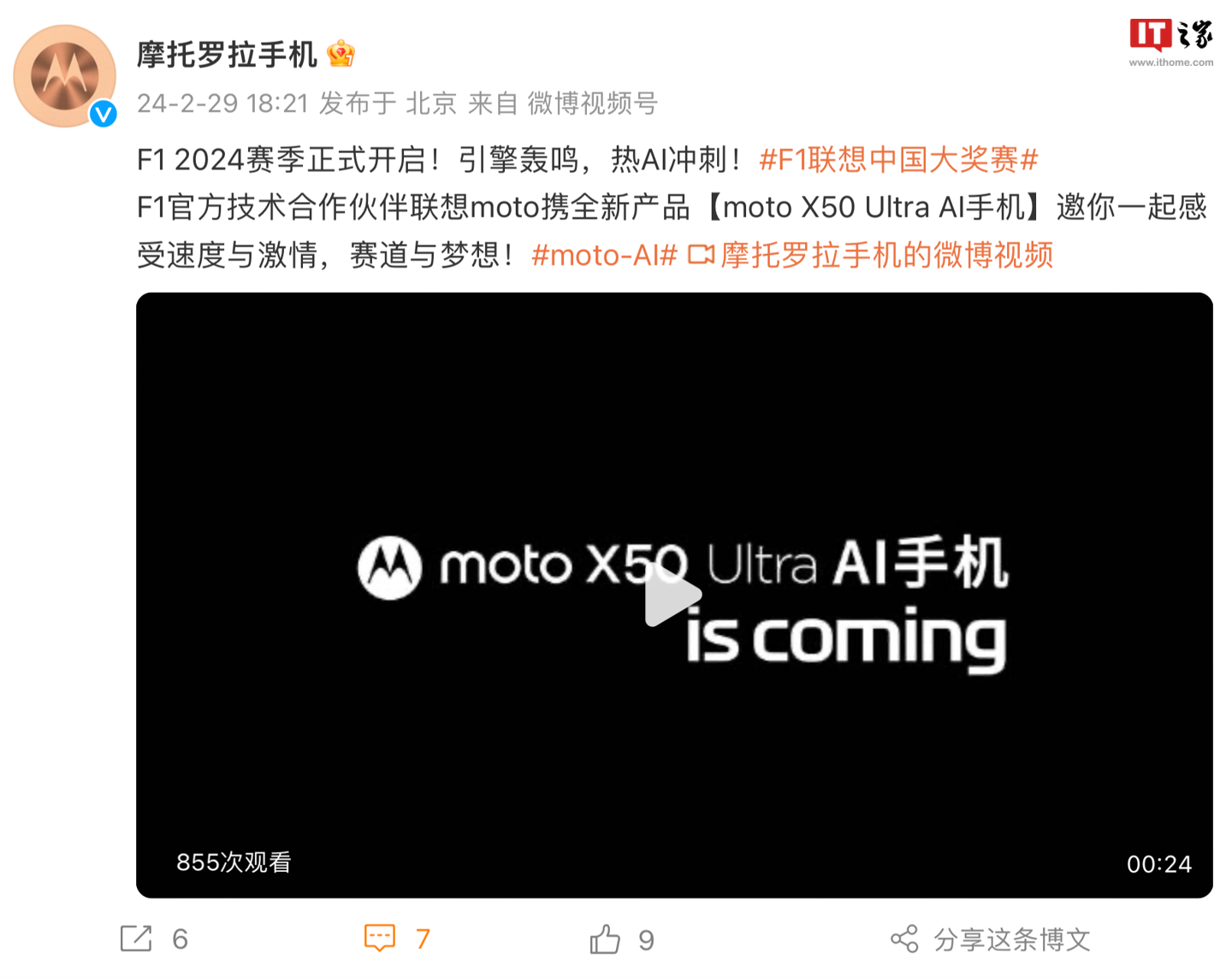
Task: Click the 摩托罗拉手机 account name
Action: pyautogui.click(x=228, y=55)
